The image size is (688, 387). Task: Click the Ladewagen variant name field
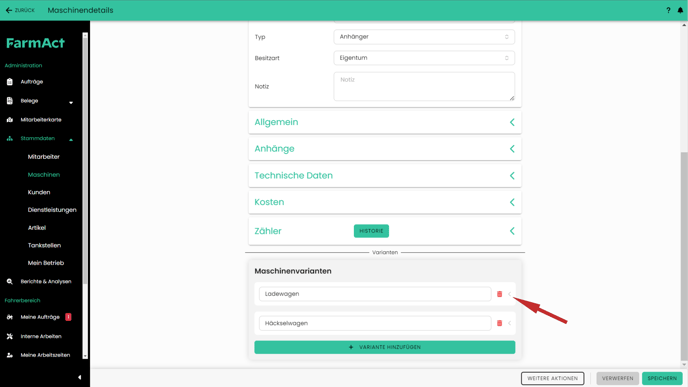pos(375,294)
